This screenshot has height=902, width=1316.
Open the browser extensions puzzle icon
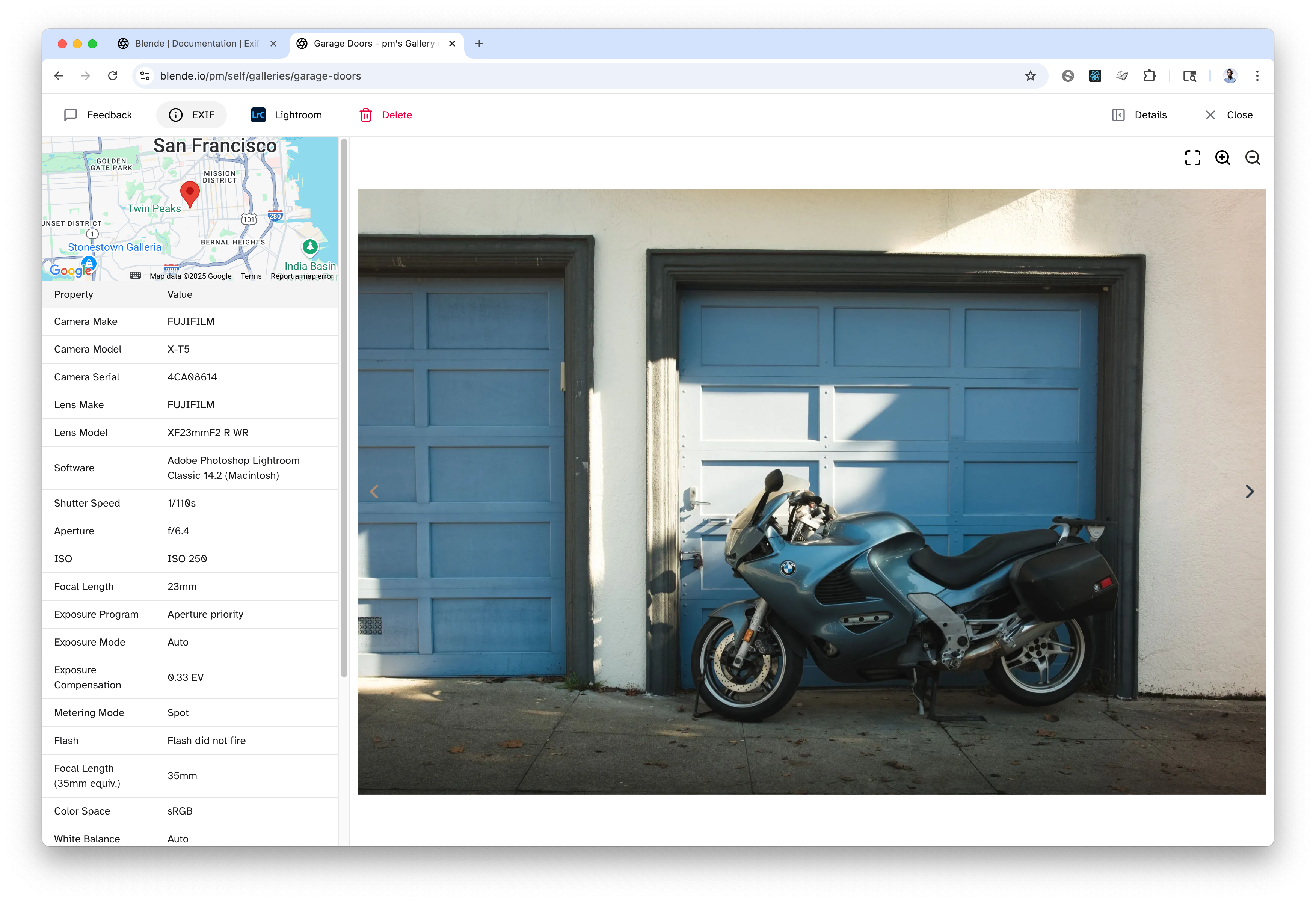(1150, 75)
